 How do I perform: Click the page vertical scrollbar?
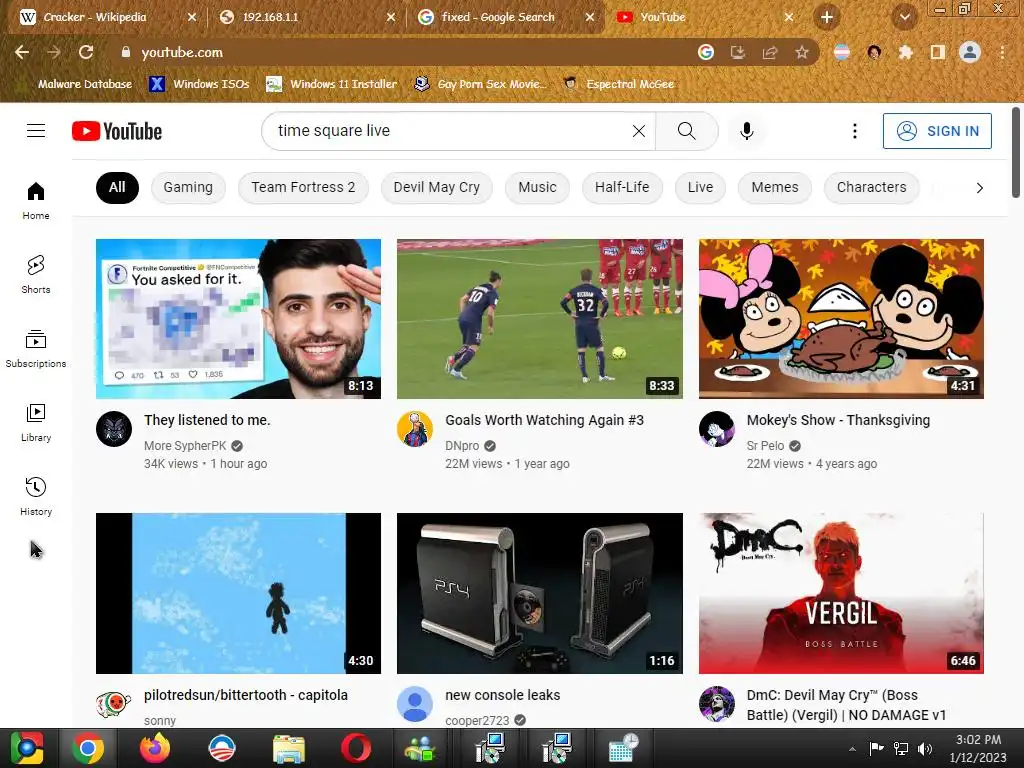1016,152
